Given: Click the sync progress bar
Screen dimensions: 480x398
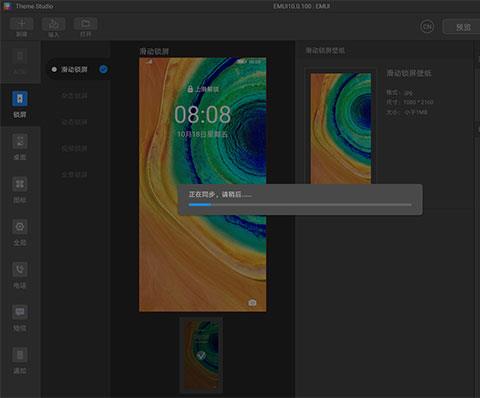Looking at the screenshot, I should pos(300,205).
